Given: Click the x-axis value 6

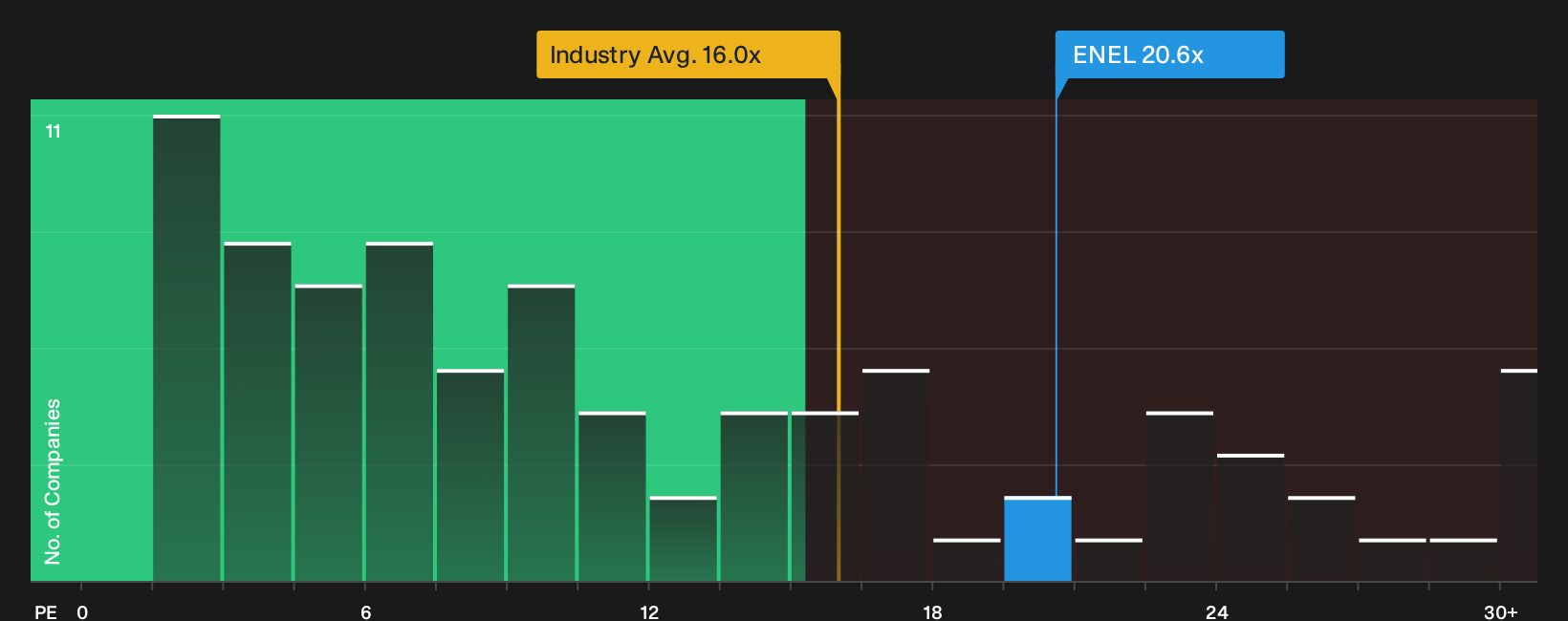Looking at the screenshot, I should tap(366, 612).
